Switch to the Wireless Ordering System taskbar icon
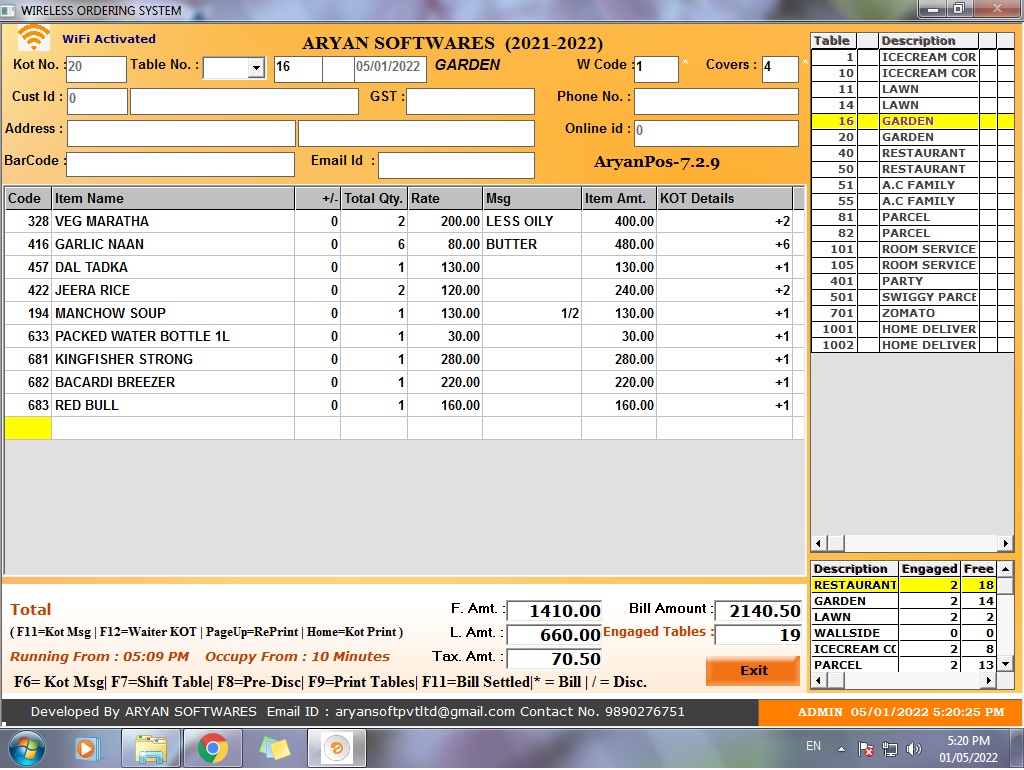Screen dimensions: 1024x770 [336, 748]
